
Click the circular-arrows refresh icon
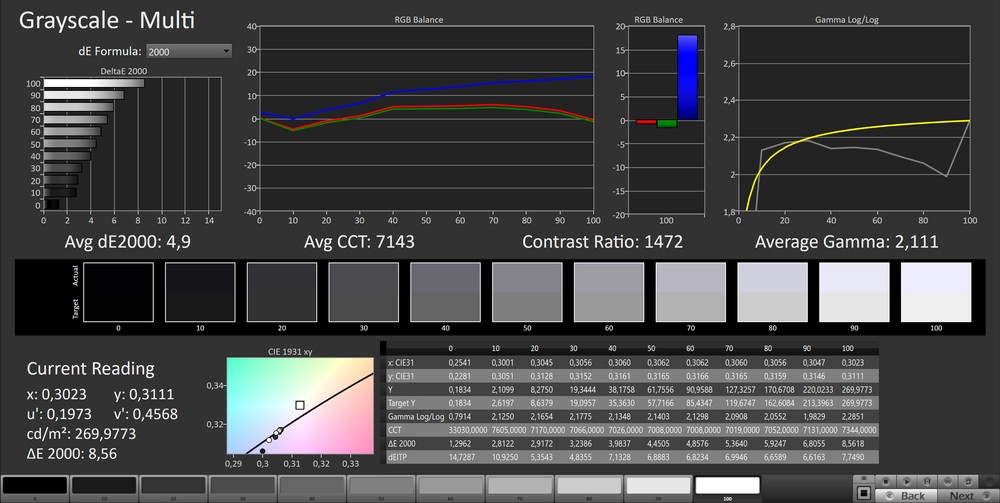tap(968, 481)
